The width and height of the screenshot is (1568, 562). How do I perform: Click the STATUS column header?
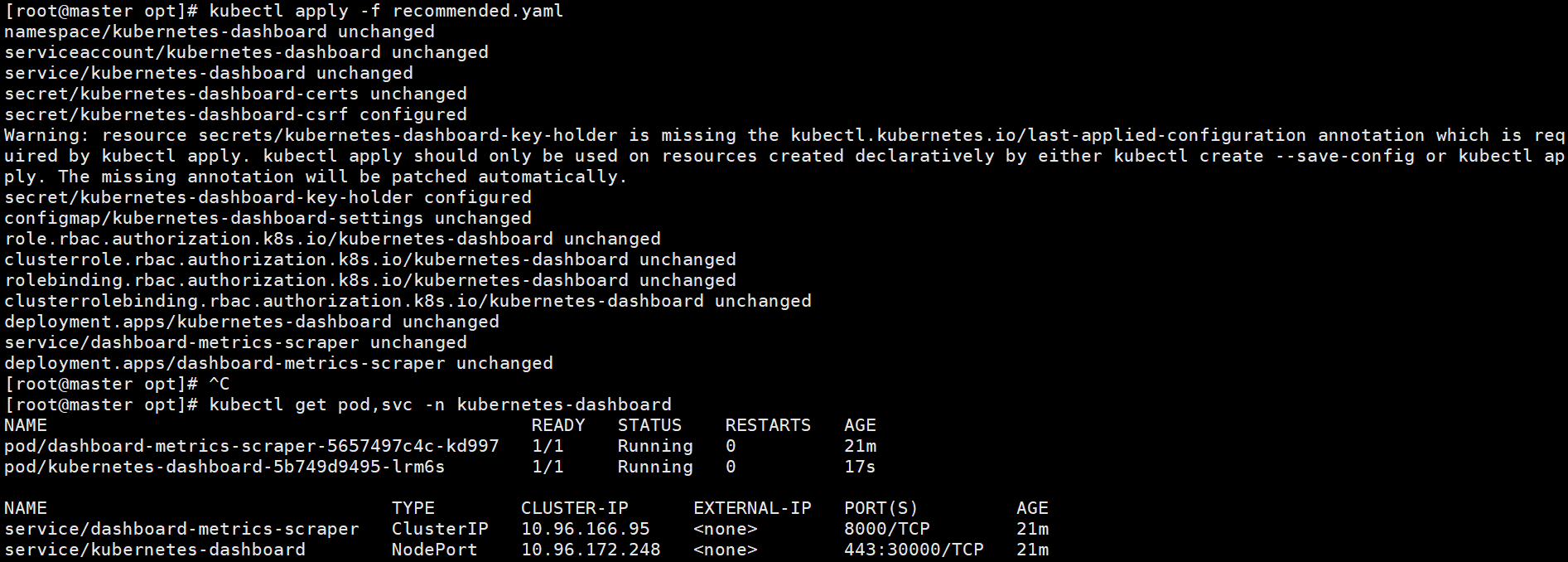649,426
